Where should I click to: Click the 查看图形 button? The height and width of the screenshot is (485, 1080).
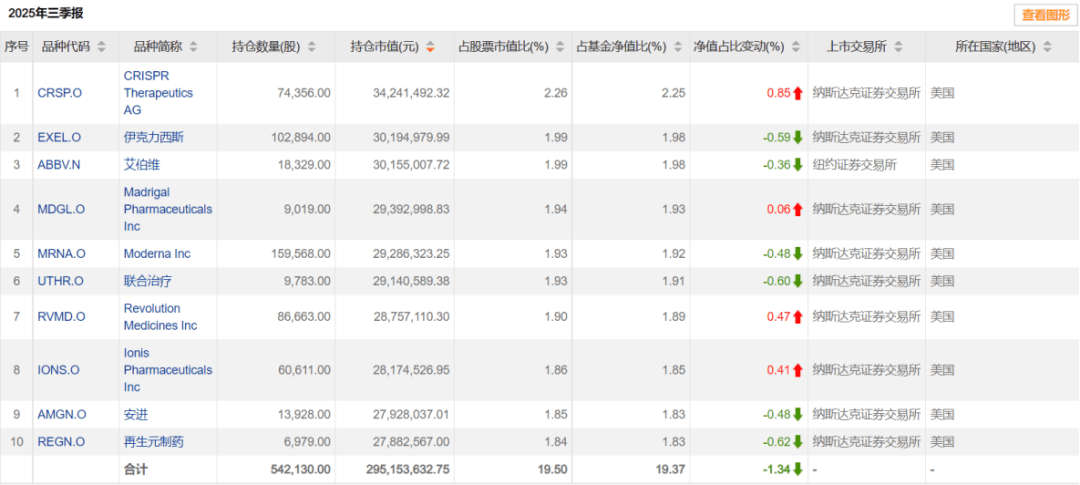coord(1045,14)
